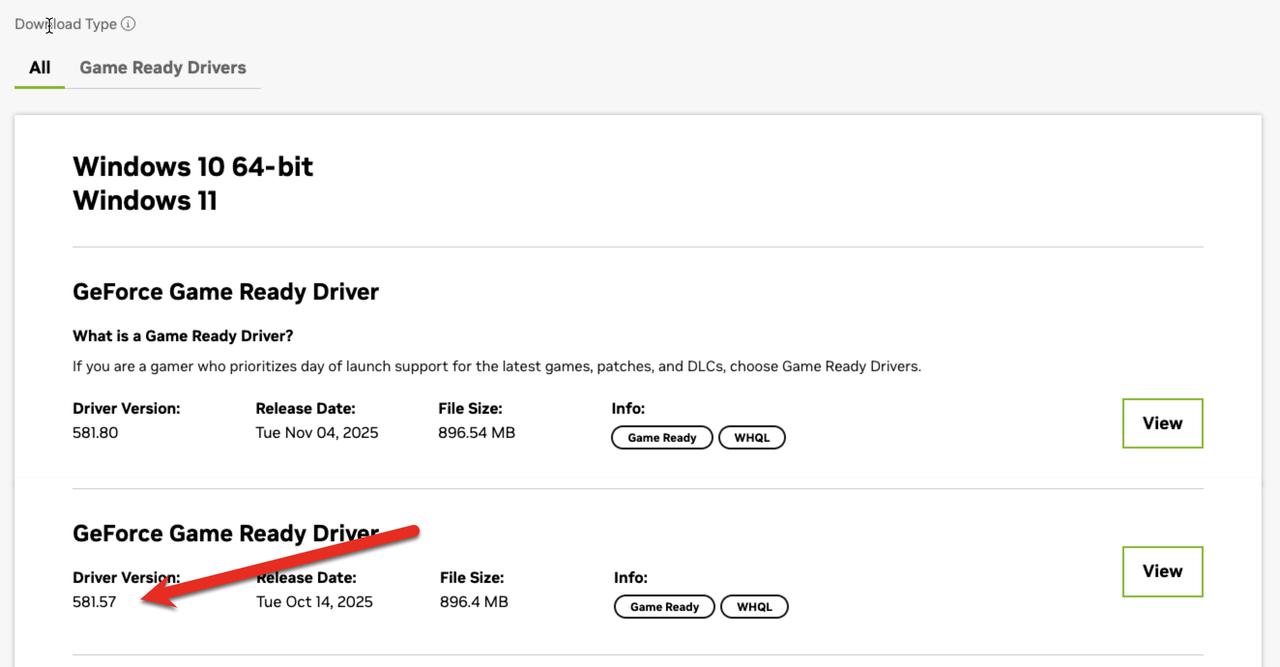Screen dimensions: 1280x667
Task: Select the All tab
Action: (40, 68)
